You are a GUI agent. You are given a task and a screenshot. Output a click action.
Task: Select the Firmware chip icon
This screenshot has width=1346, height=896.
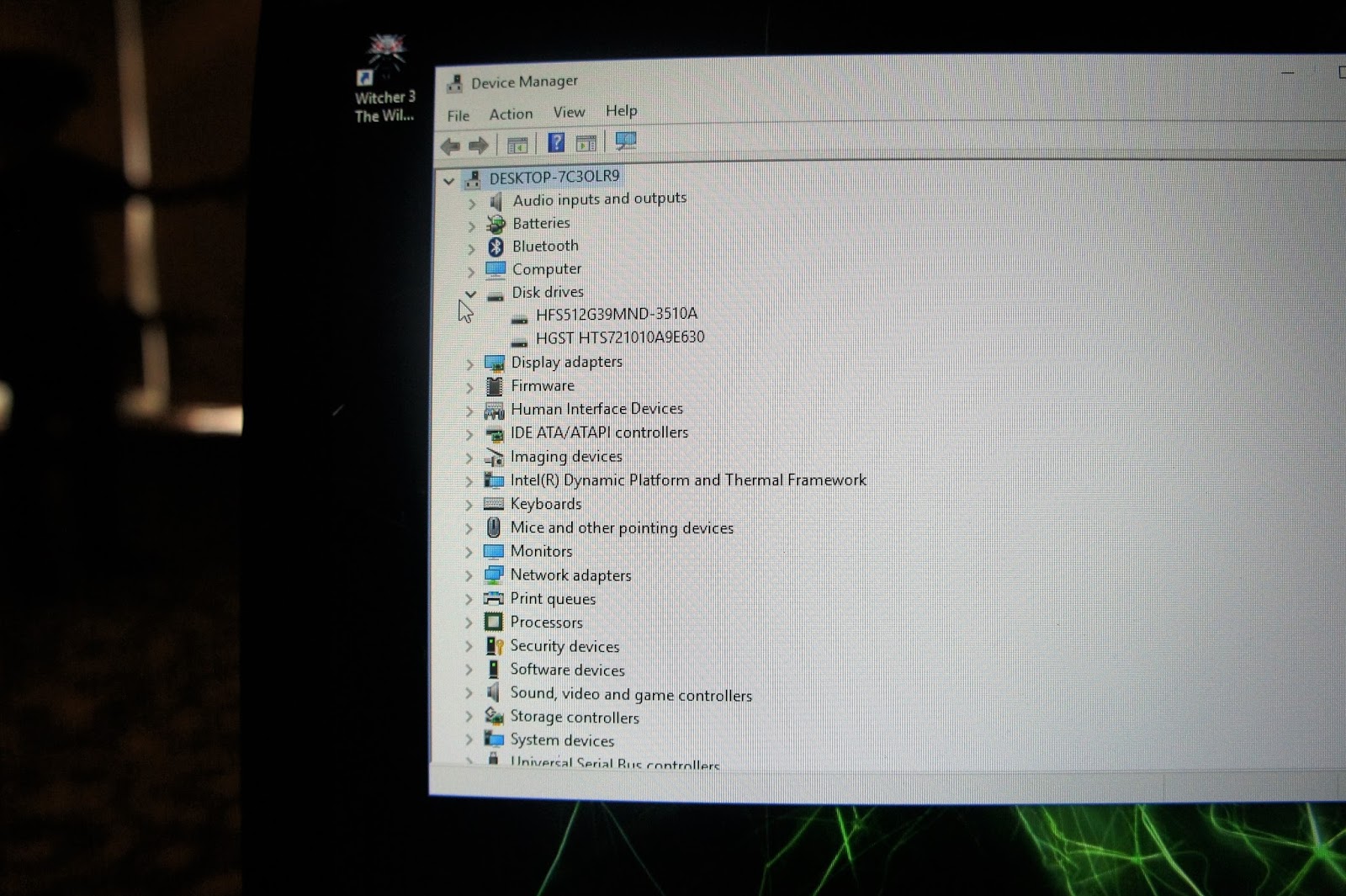[x=495, y=387]
